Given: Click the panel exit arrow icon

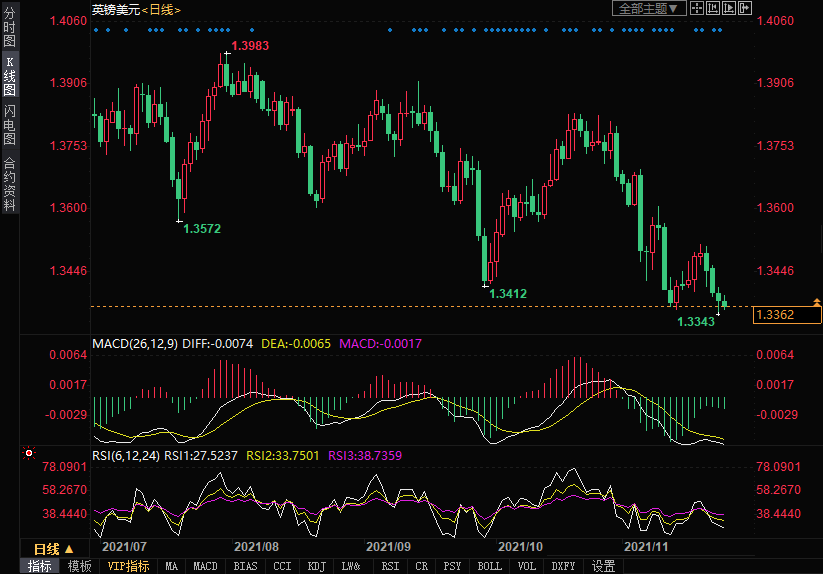Looking at the screenshot, I should tap(744, 8).
